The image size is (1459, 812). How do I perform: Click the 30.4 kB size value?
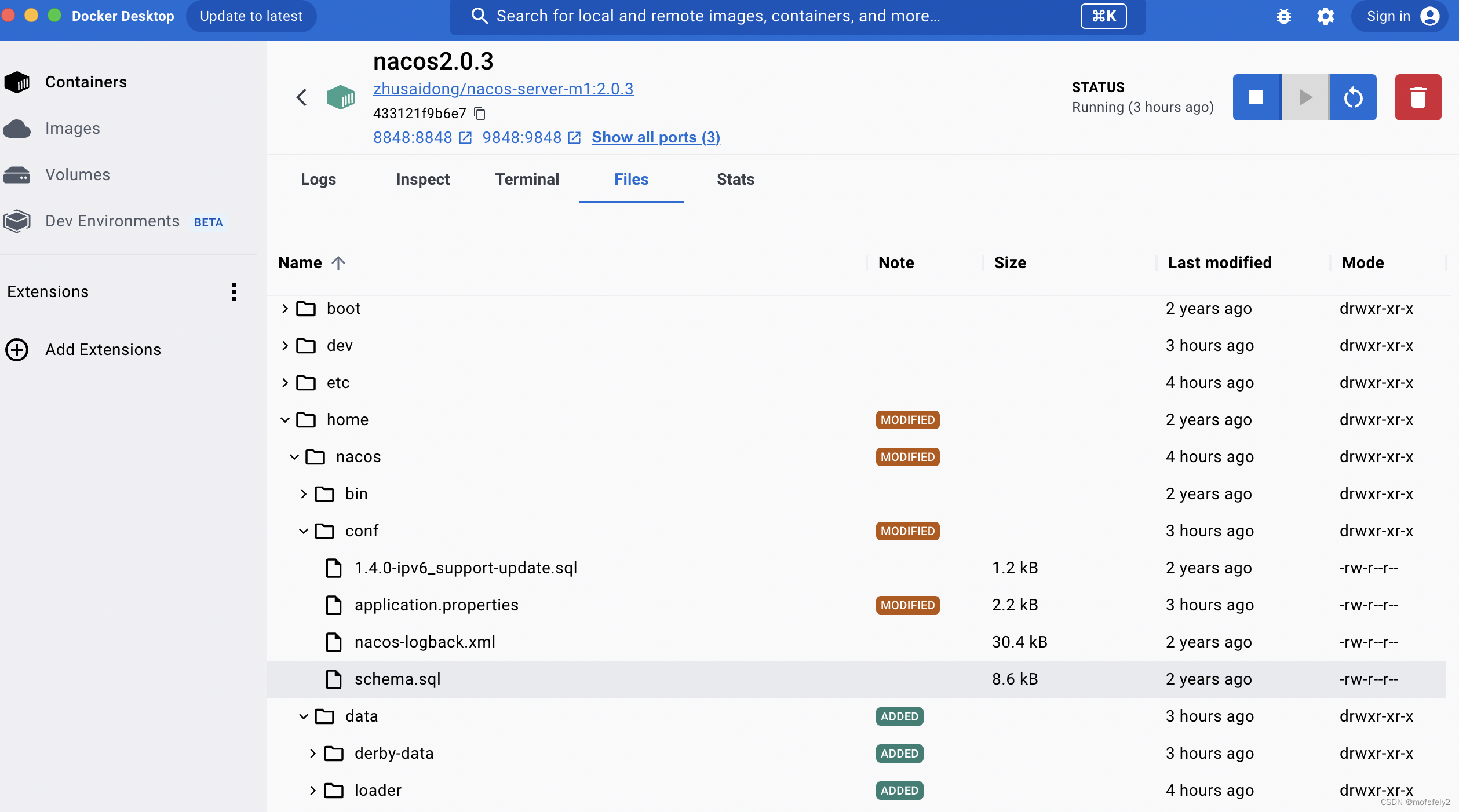[1019, 642]
